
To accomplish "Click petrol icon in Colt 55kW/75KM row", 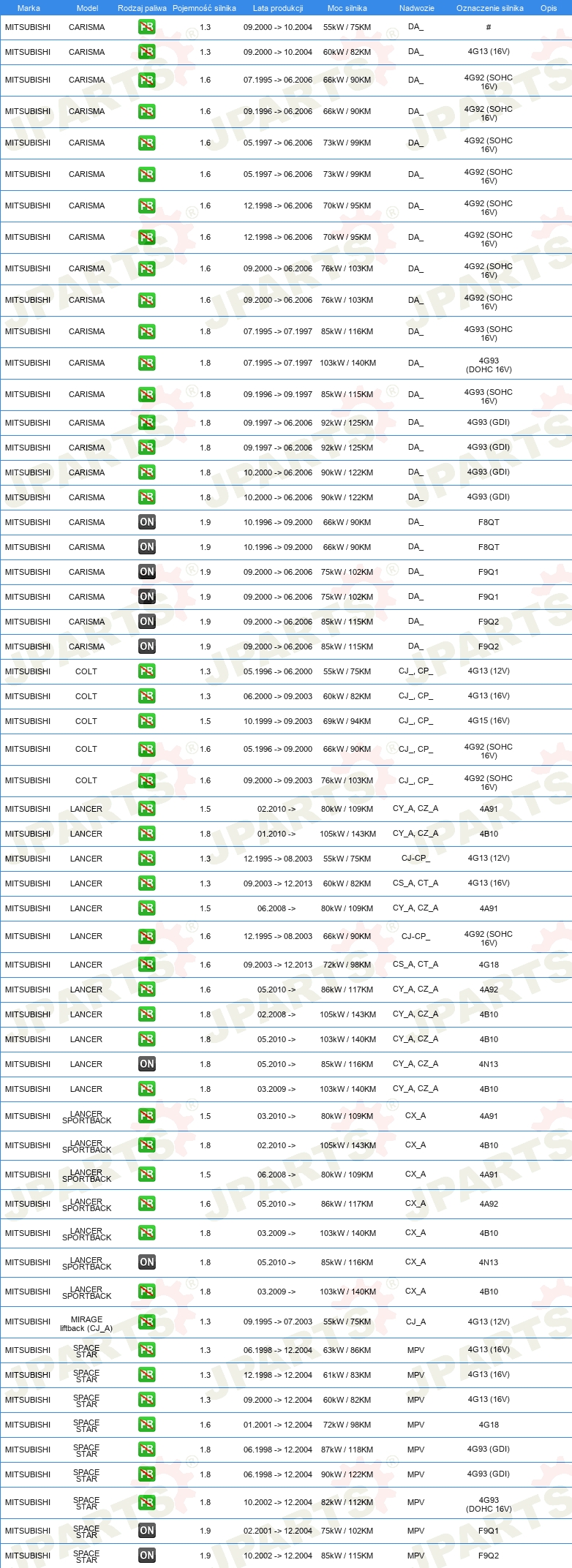I will pos(147,671).
